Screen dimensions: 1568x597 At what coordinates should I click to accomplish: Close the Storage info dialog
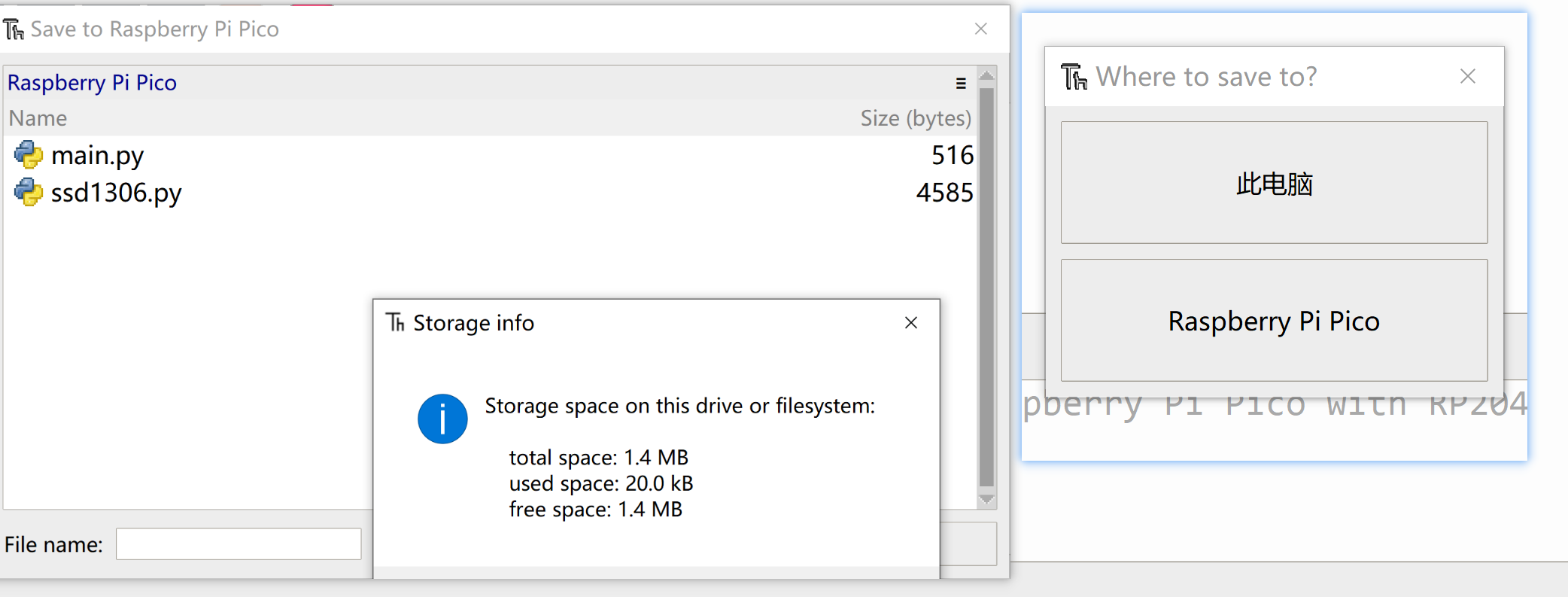tap(911, 323)
